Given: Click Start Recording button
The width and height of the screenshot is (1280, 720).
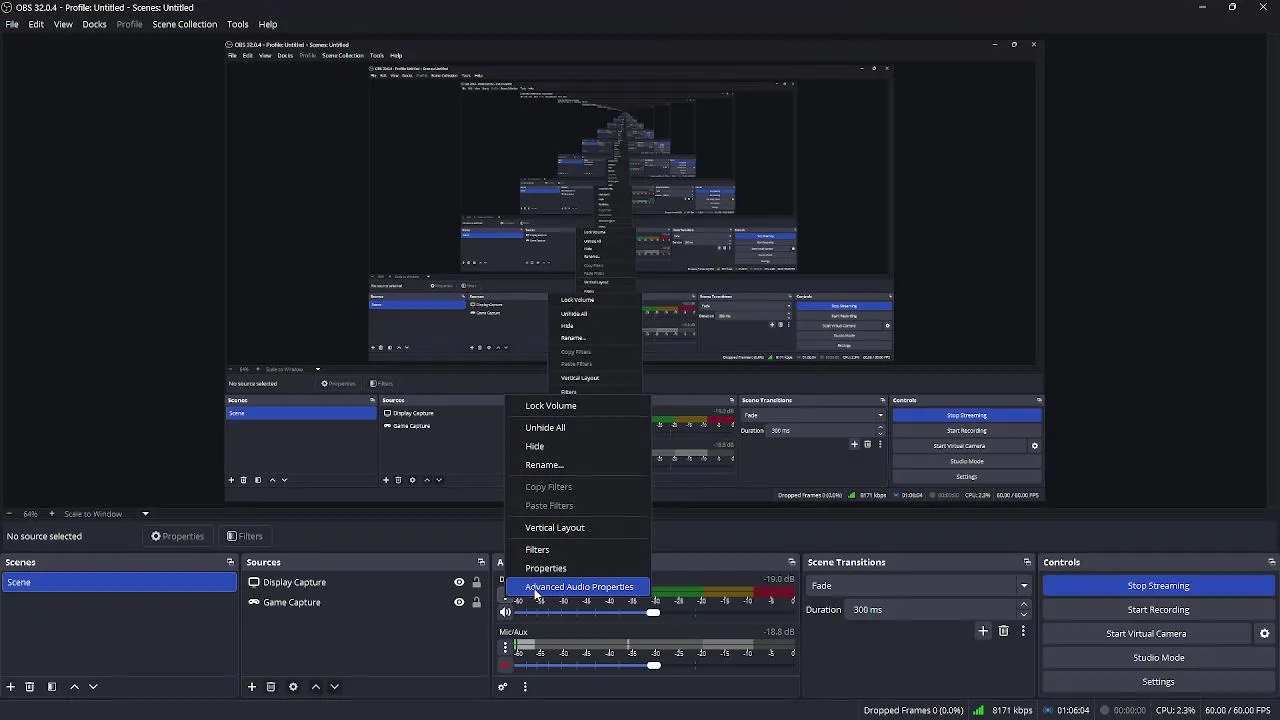Looking at the screenshot, I should click(1158, 610).
